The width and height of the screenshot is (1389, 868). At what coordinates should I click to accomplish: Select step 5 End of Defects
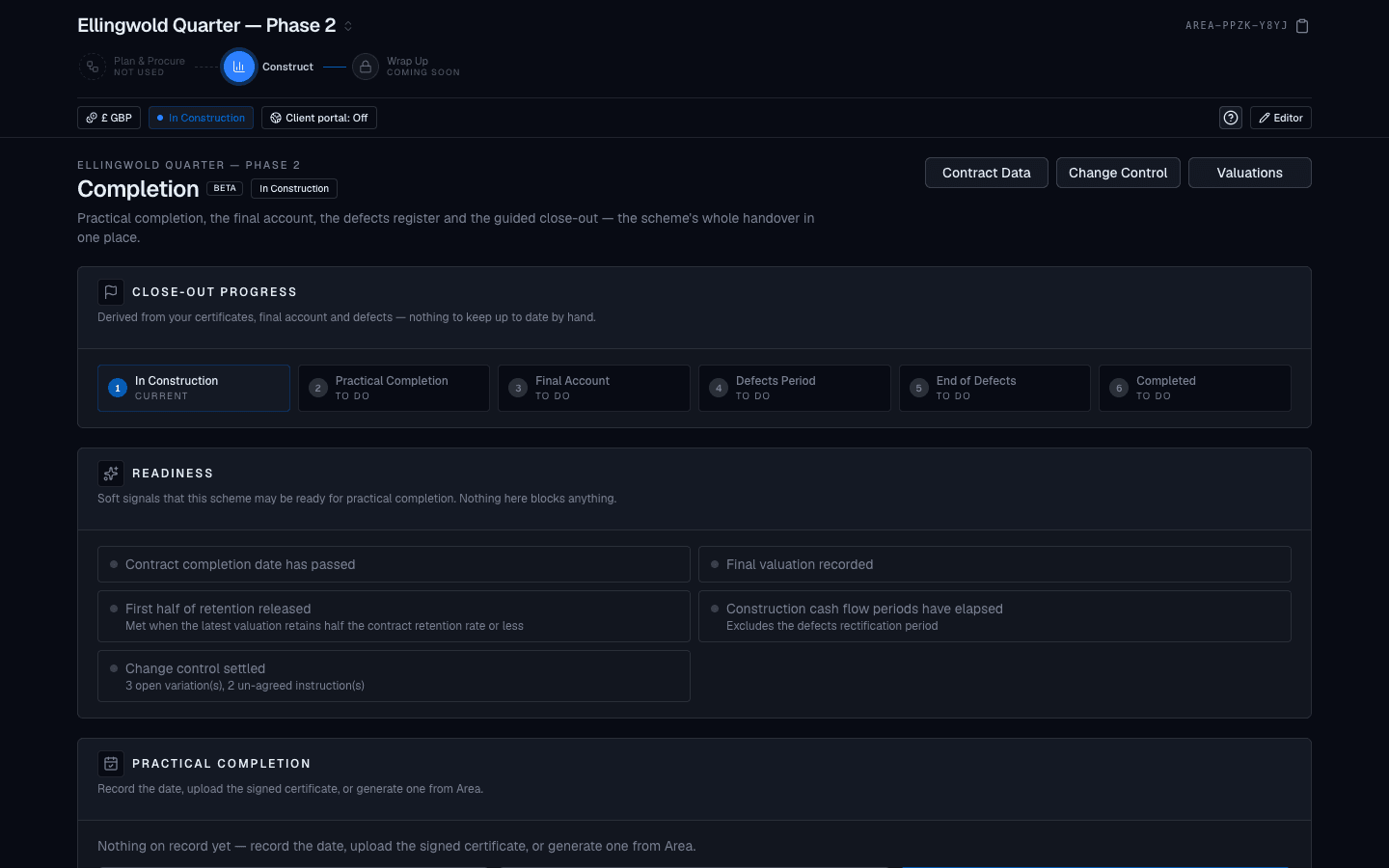(x=994, y=388)
